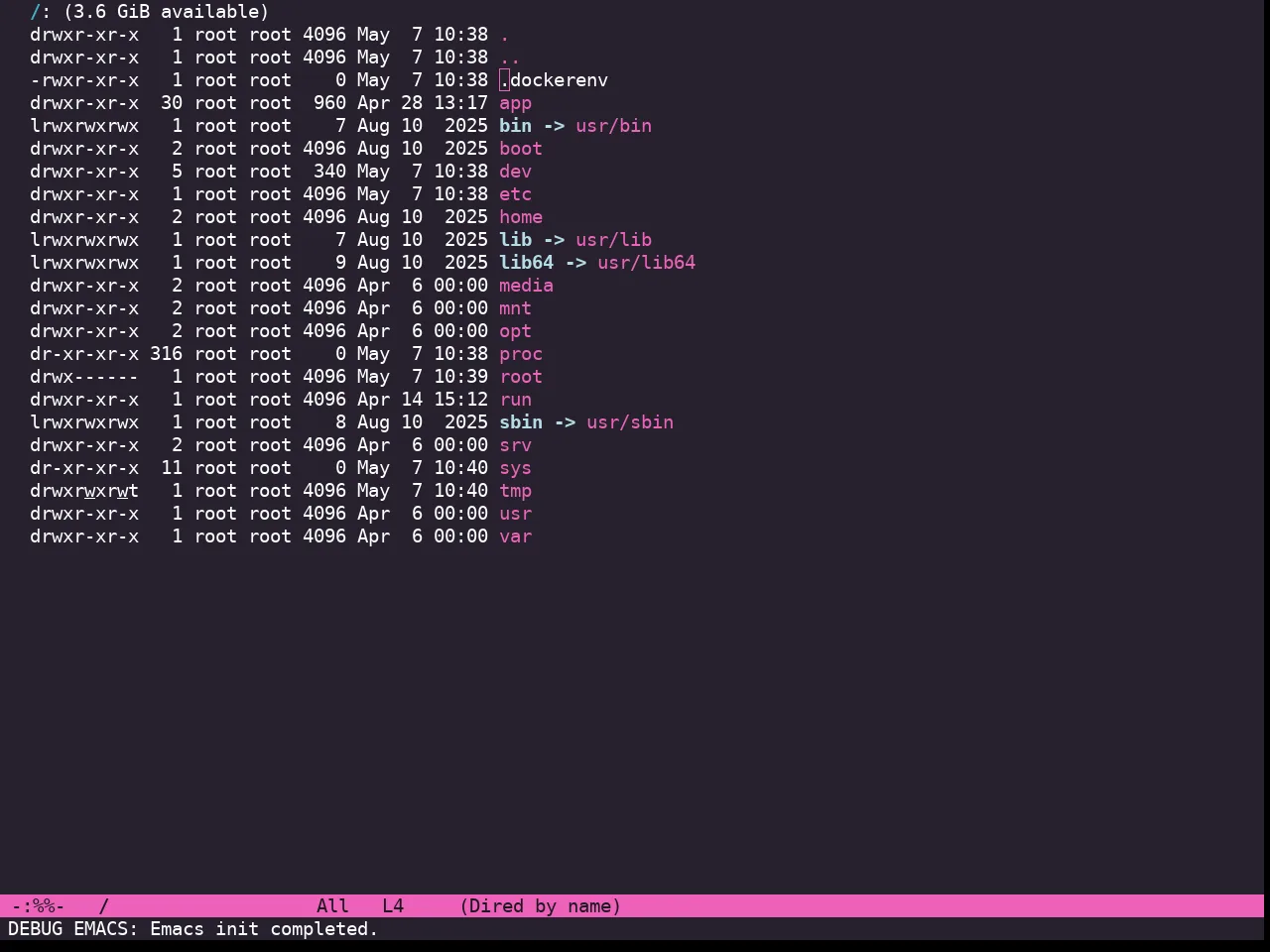
Task: Open the app directory entry
Action: click(x=515, y=103)
